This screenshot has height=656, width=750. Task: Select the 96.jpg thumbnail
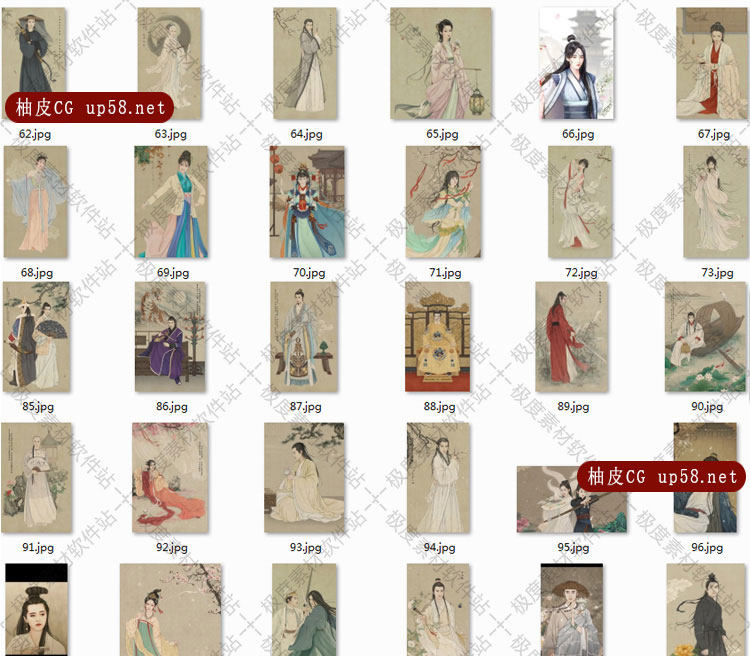706,478
